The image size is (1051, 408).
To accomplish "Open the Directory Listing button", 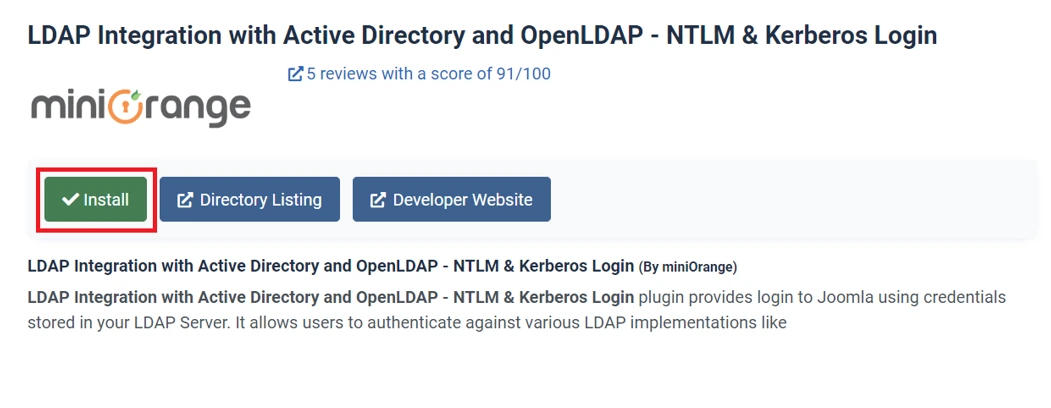I will click(249, 200).
